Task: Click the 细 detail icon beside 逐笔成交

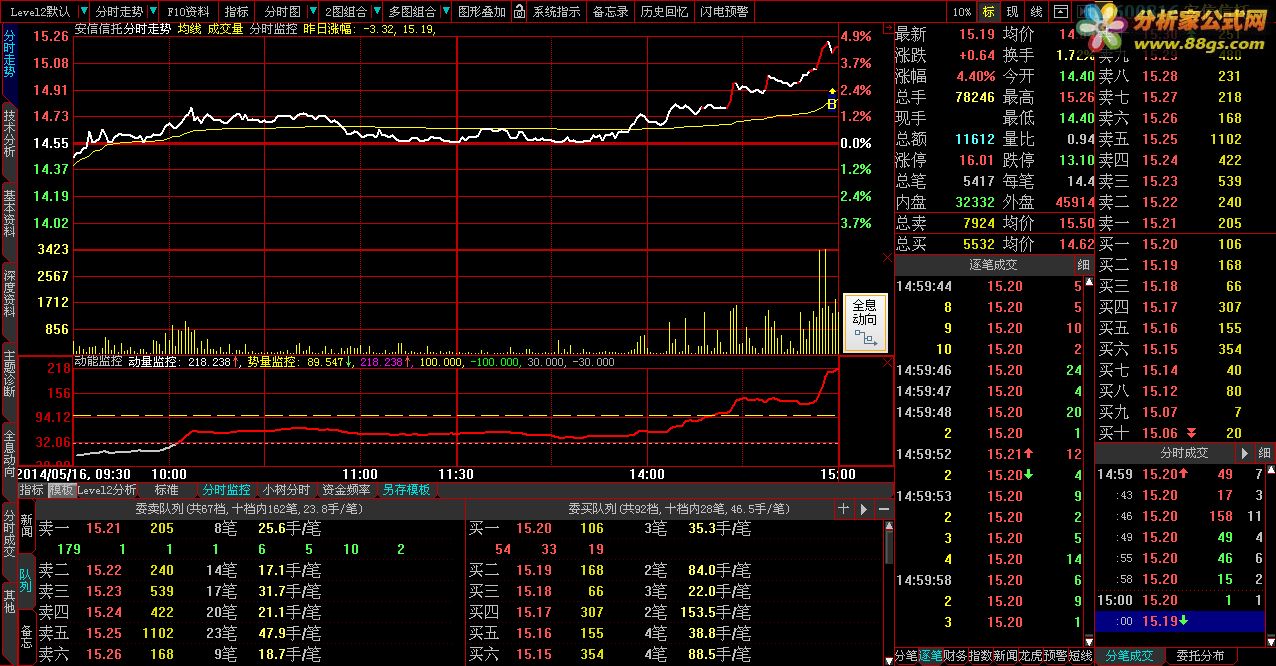Action: click(x=1083, y=265)
